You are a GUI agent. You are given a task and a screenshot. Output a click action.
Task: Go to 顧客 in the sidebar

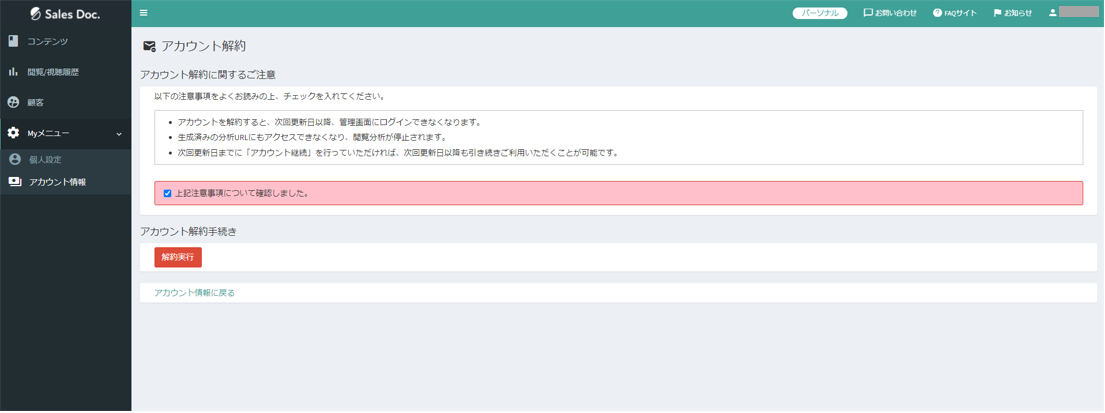tap(66, 102)
